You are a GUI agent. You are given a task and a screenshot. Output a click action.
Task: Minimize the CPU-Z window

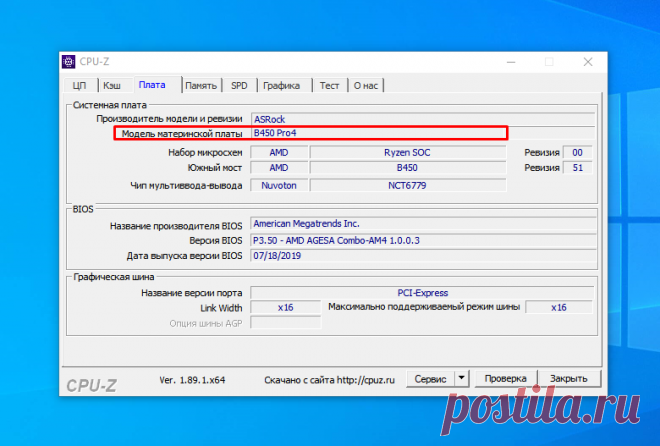tap(511, 62)
